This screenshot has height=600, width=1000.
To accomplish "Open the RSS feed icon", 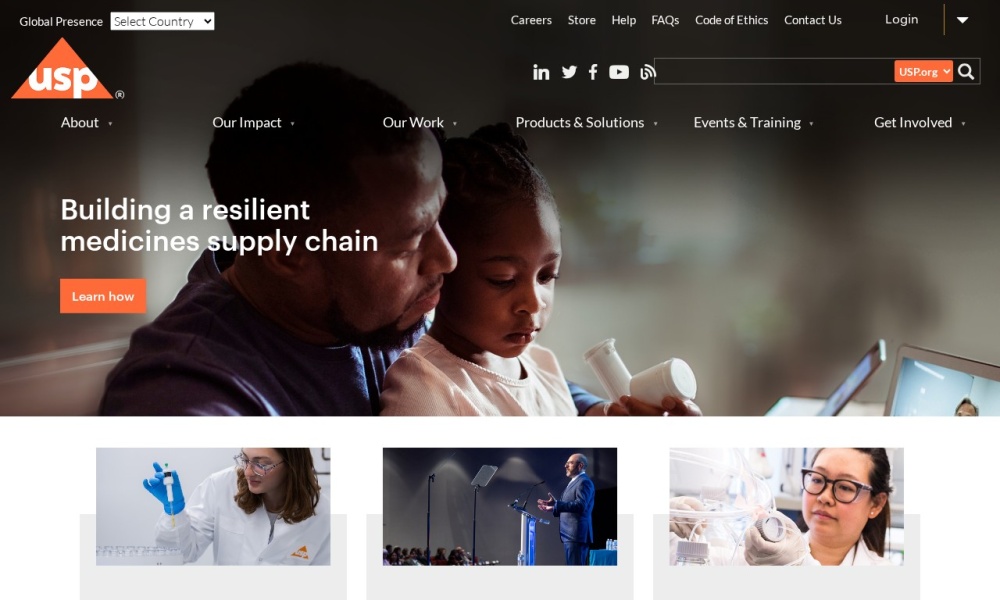I will coord(647,73).
